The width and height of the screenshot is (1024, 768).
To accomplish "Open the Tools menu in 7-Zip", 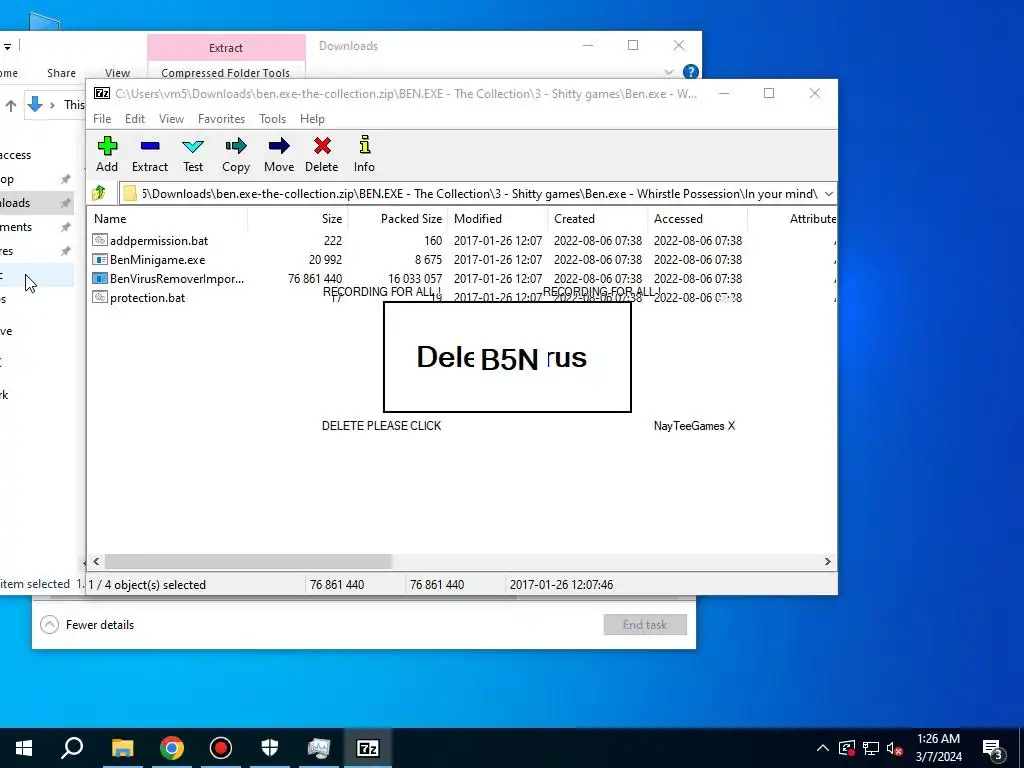I will [x=272, y=119].
